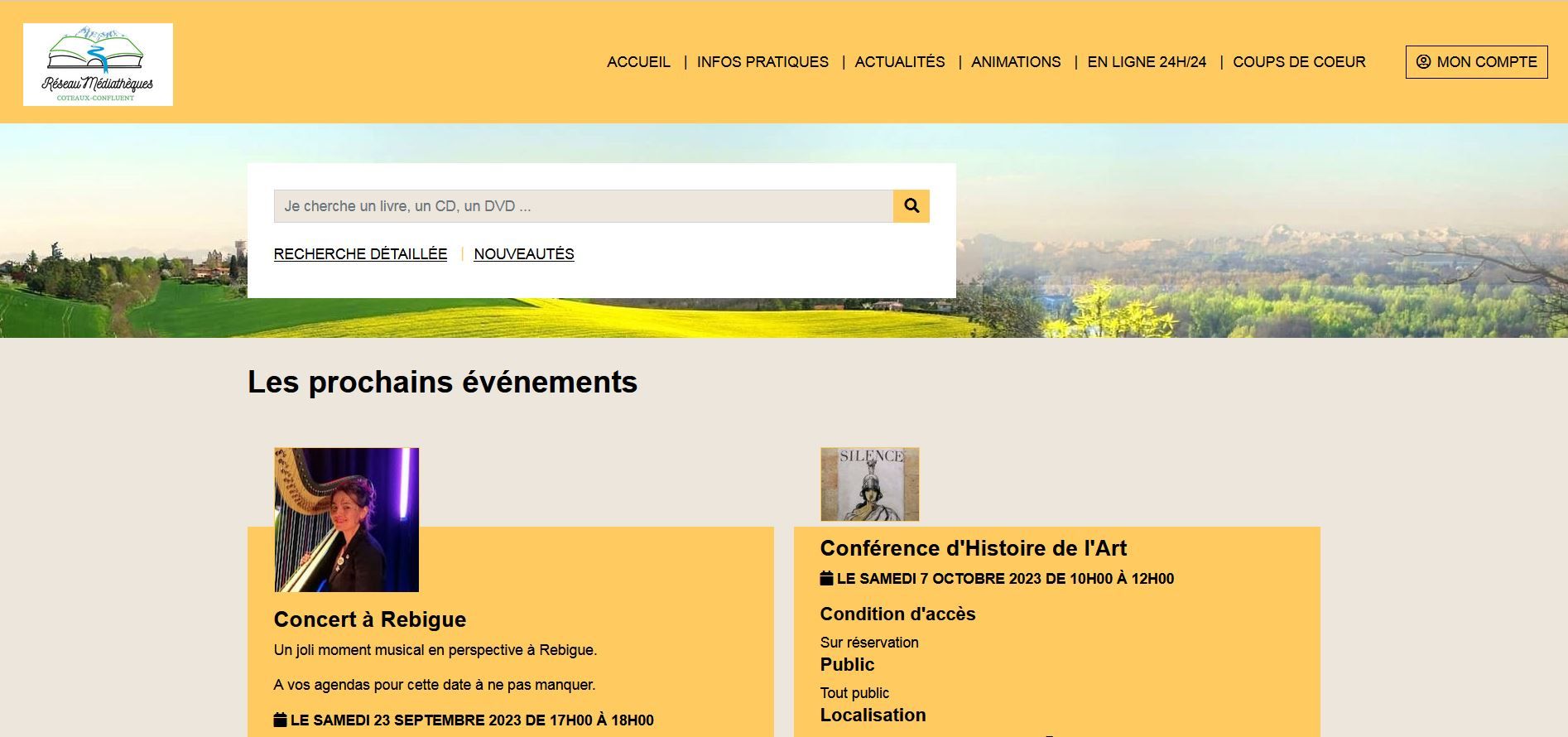
Task: Open the En ligne 24h/24 menu
Action: pyautogui.click(x=1147, y=62)
